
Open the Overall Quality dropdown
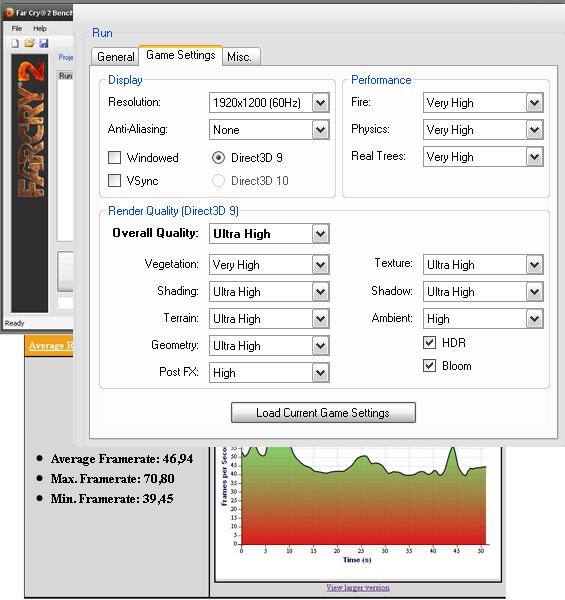click(x=269, y=233)
